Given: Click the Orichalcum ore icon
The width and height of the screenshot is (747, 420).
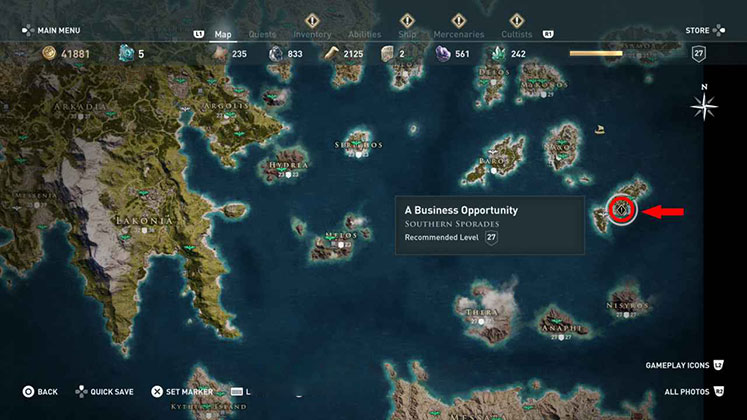Looking at the screenshot, I should click(126, 53).
